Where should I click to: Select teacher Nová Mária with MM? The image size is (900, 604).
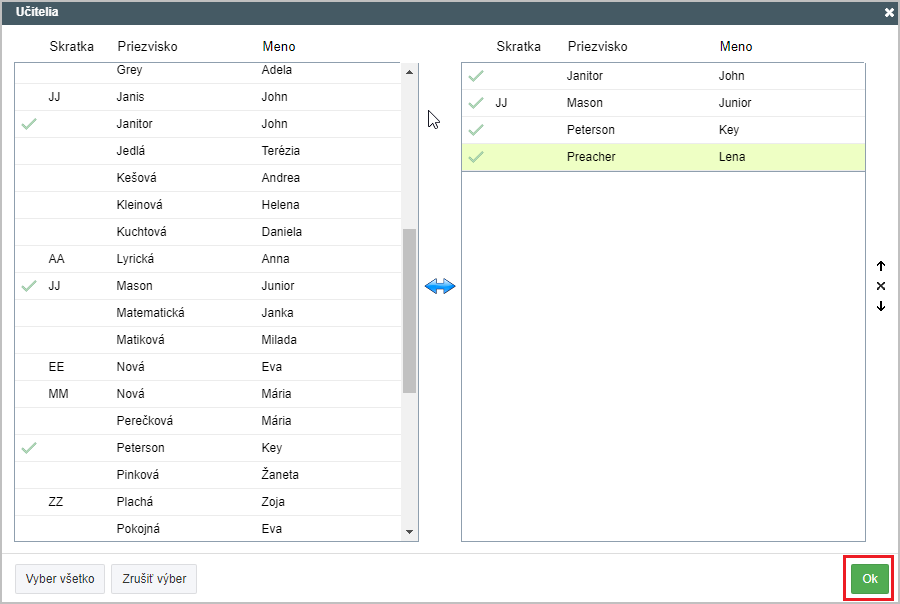208,394
